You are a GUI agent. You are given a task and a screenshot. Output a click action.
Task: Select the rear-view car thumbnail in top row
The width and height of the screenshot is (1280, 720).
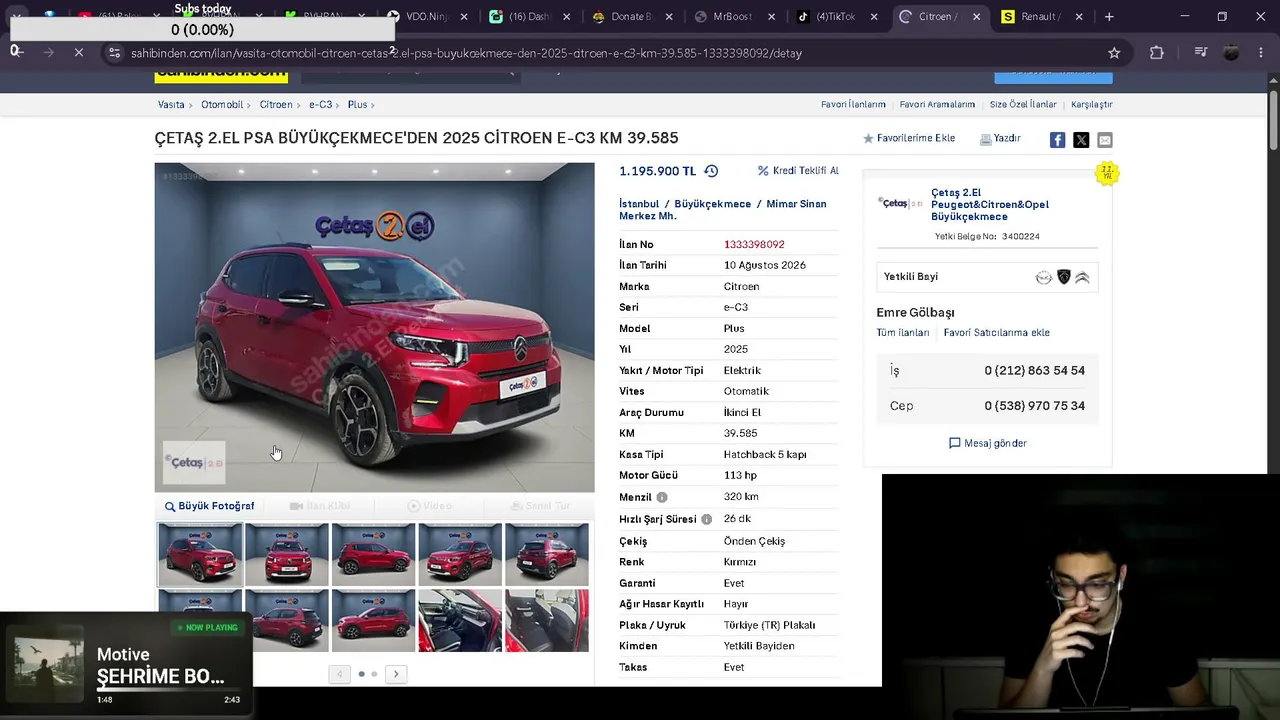click(x=547, y=554)
